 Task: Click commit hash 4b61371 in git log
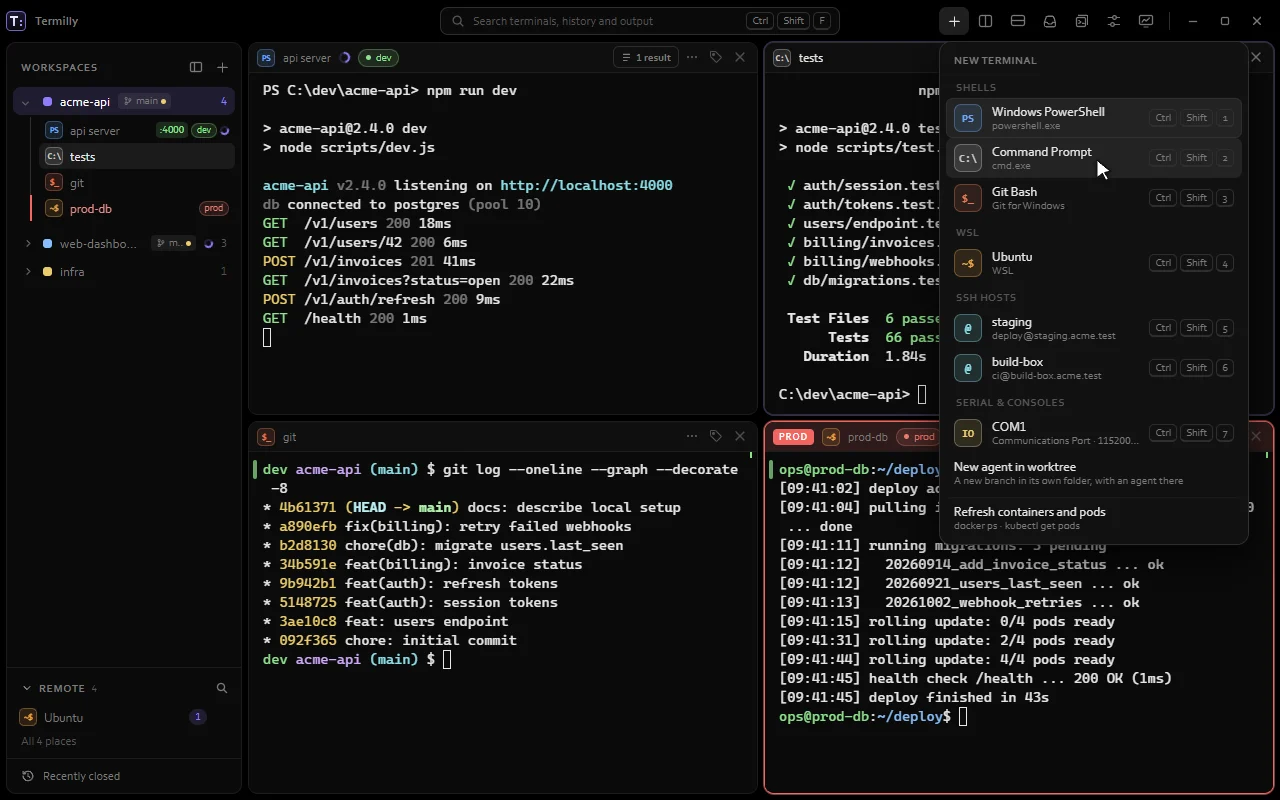tap(308, 507)
